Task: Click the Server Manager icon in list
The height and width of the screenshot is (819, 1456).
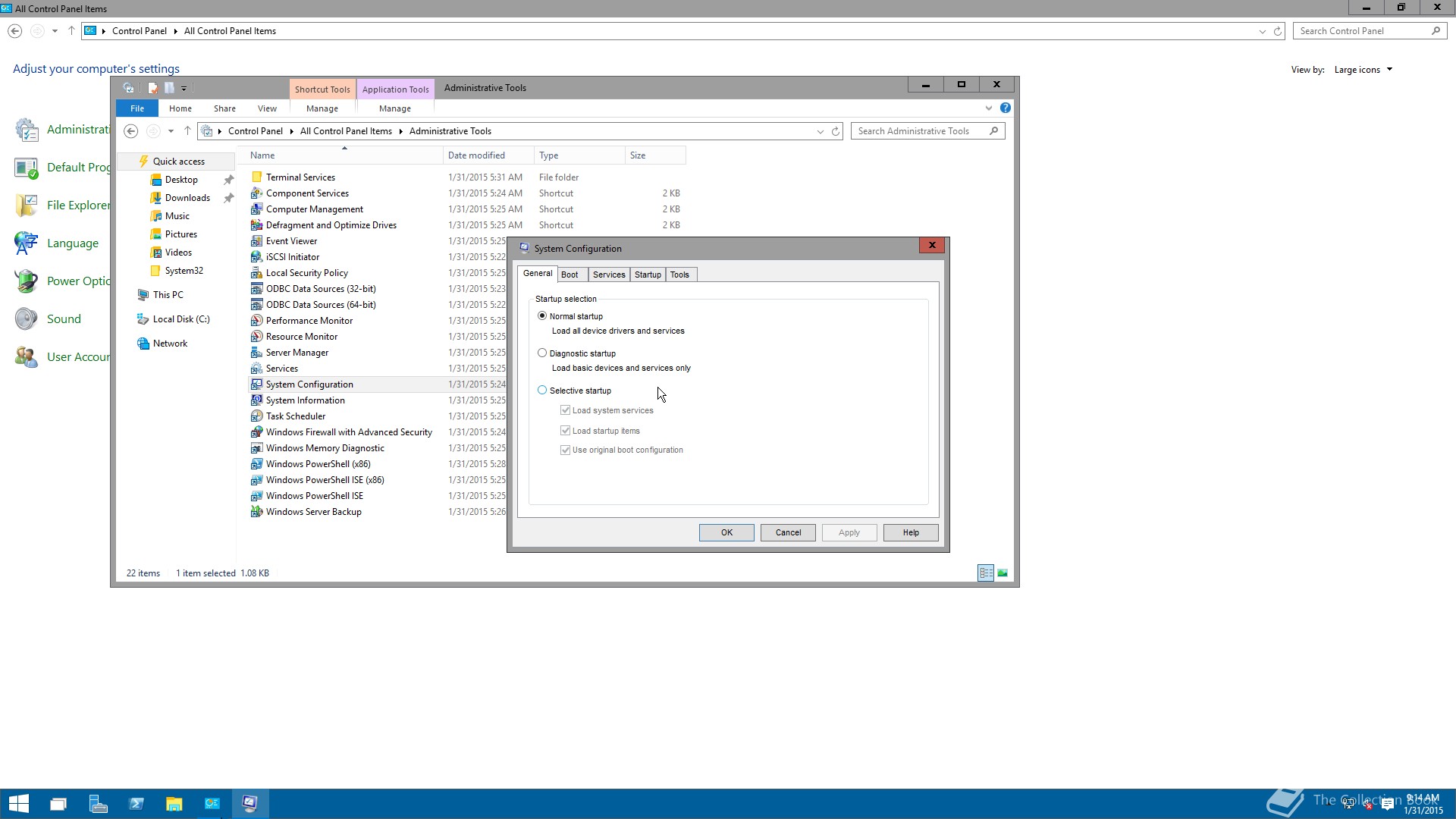Action: pos(256,353)
